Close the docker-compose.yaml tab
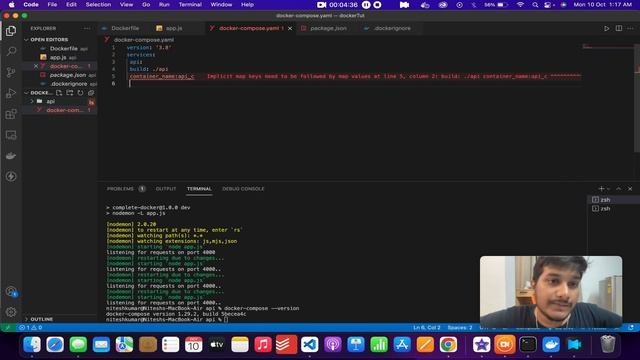The image size is (640, 360). (x=290, y=28)
